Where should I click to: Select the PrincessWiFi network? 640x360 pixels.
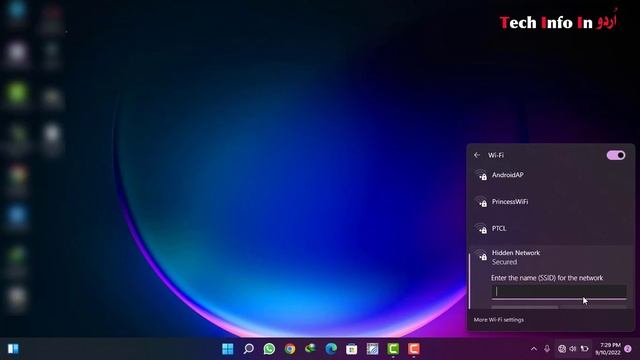(550, 202)
